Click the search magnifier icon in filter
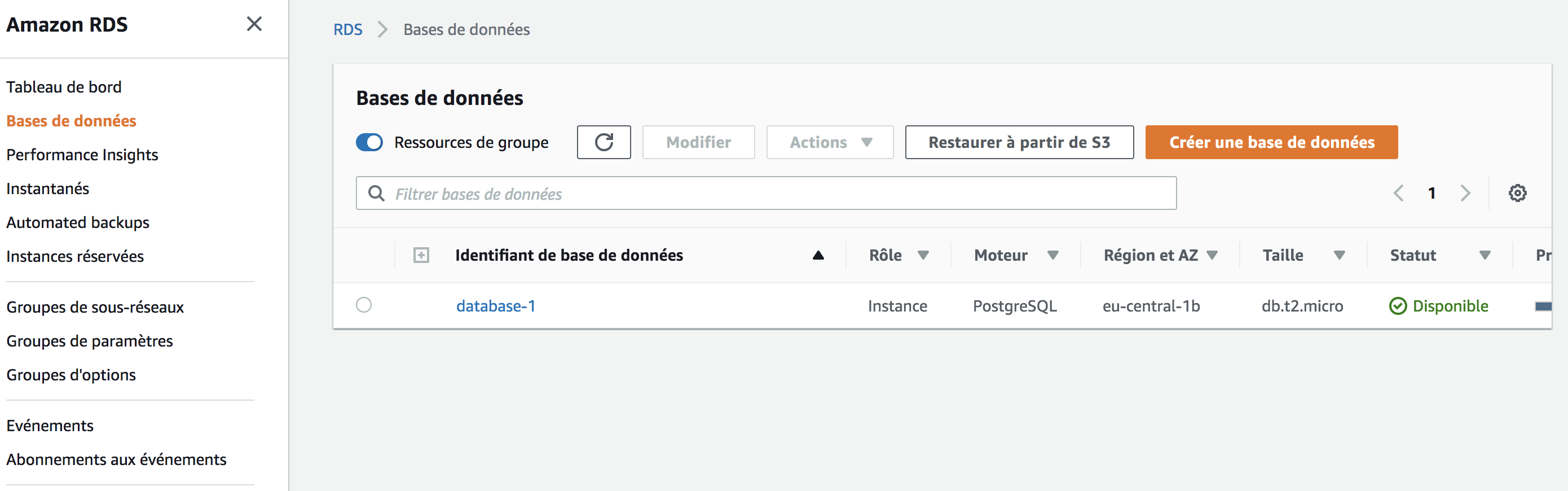Image resolution: width=1568 pixels, height=491 pixels. click(377, 194)
